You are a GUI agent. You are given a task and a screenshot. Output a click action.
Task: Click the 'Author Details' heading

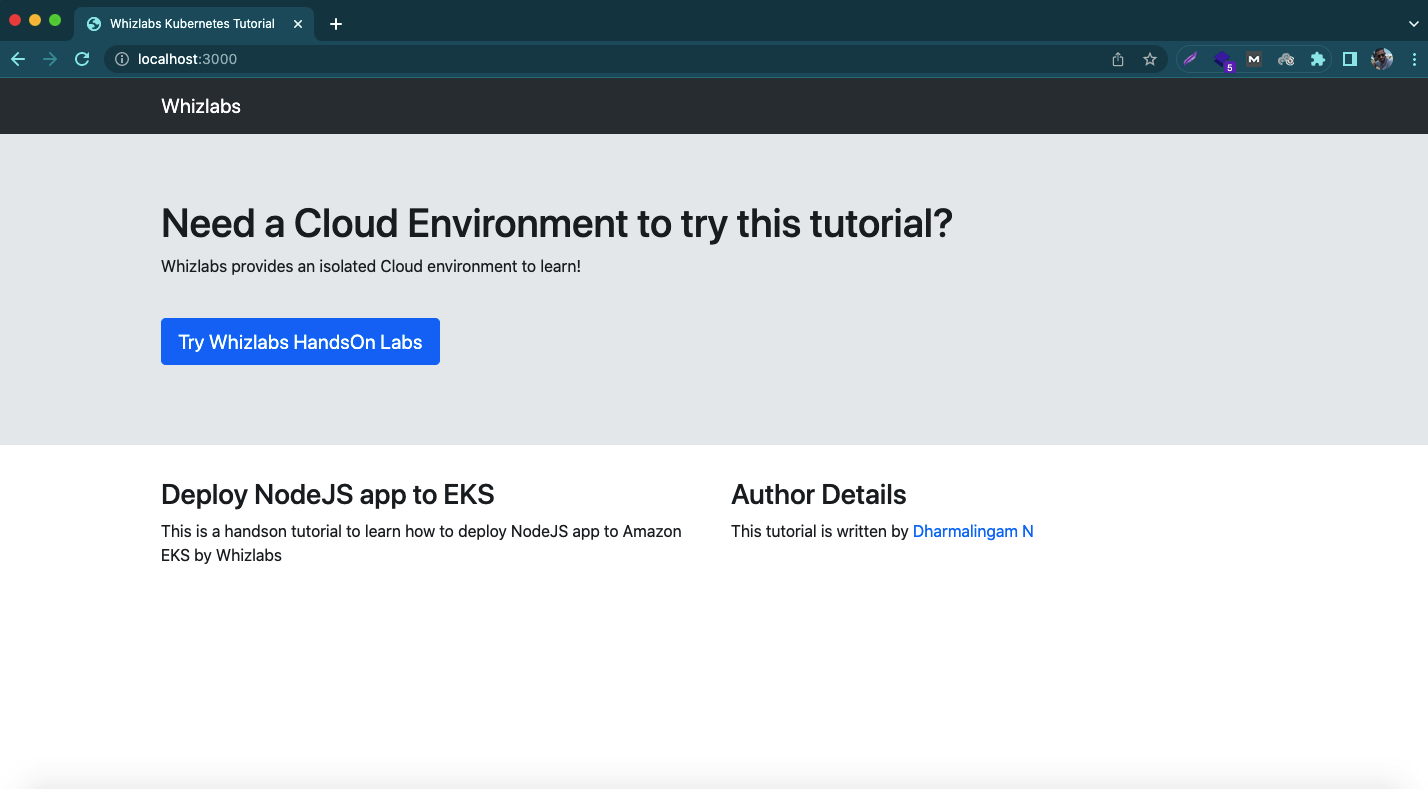click(819, 494)
